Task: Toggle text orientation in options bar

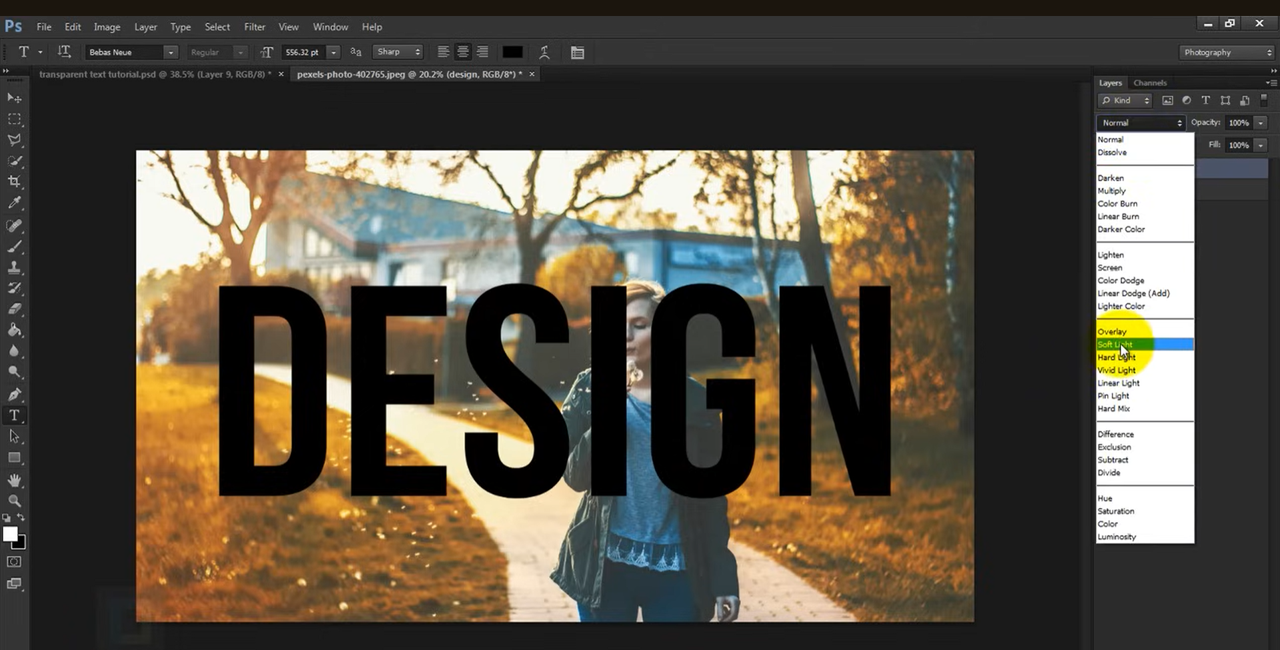Action: coord(64,52)
